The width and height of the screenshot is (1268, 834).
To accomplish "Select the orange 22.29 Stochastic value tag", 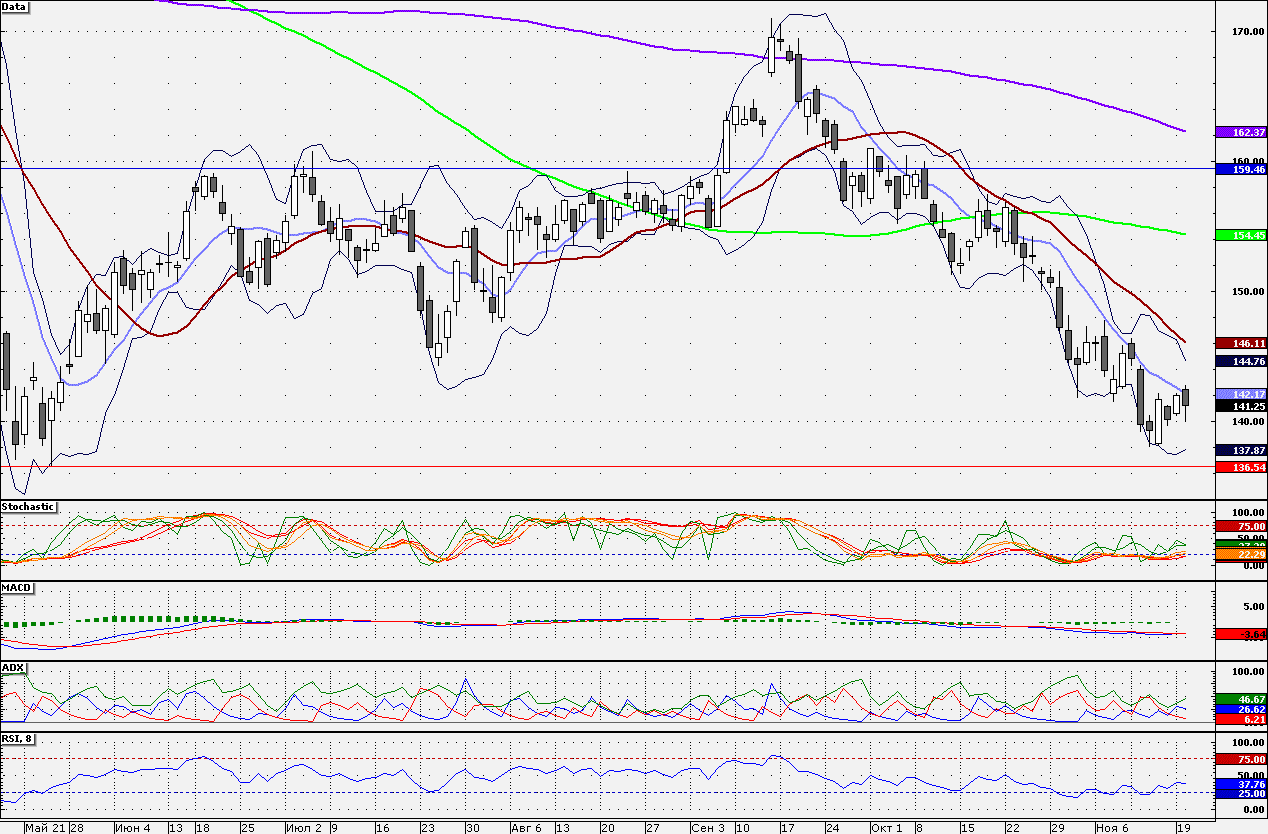I will click(1240, 554).
